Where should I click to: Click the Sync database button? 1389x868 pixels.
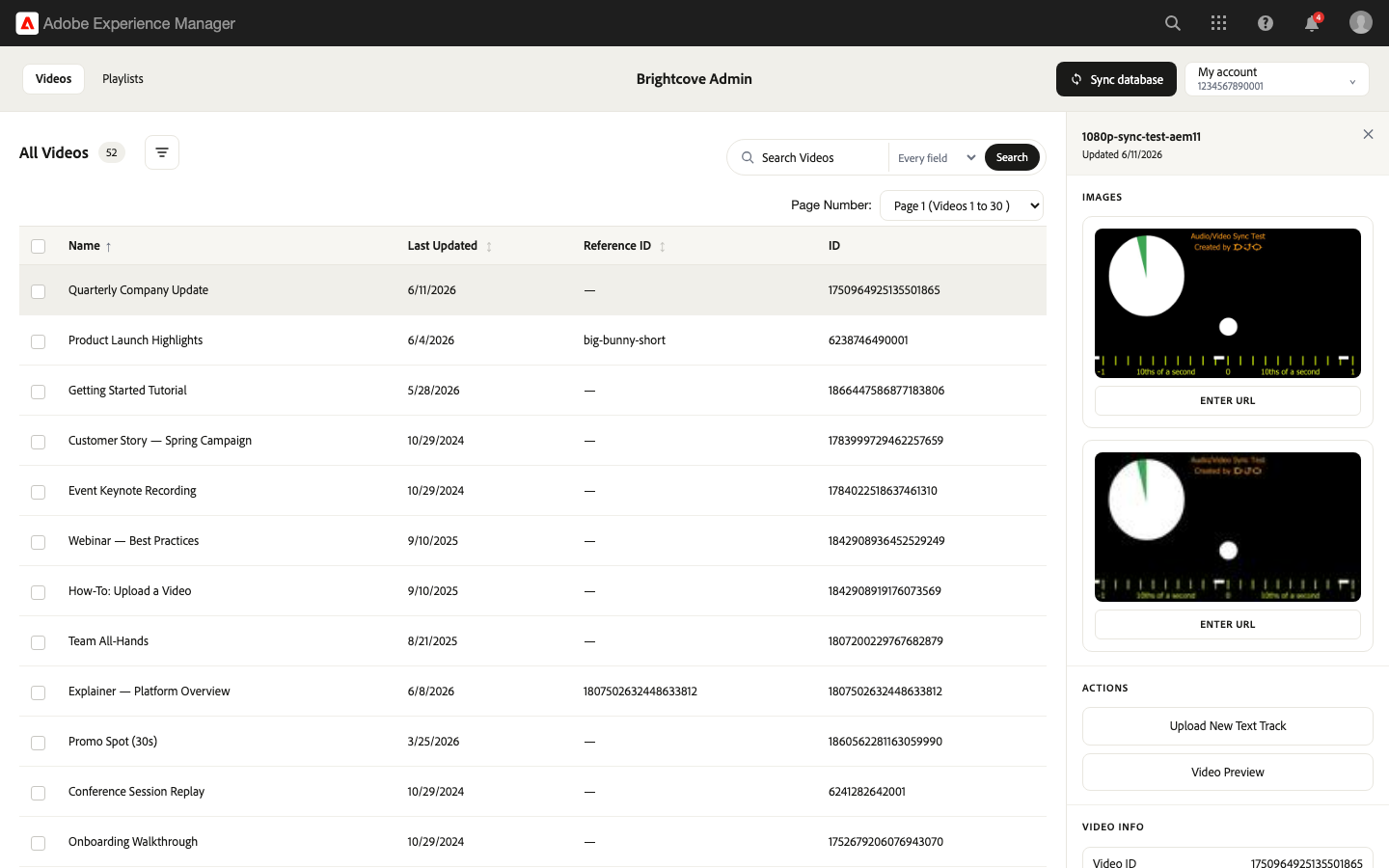(1116, 79)
